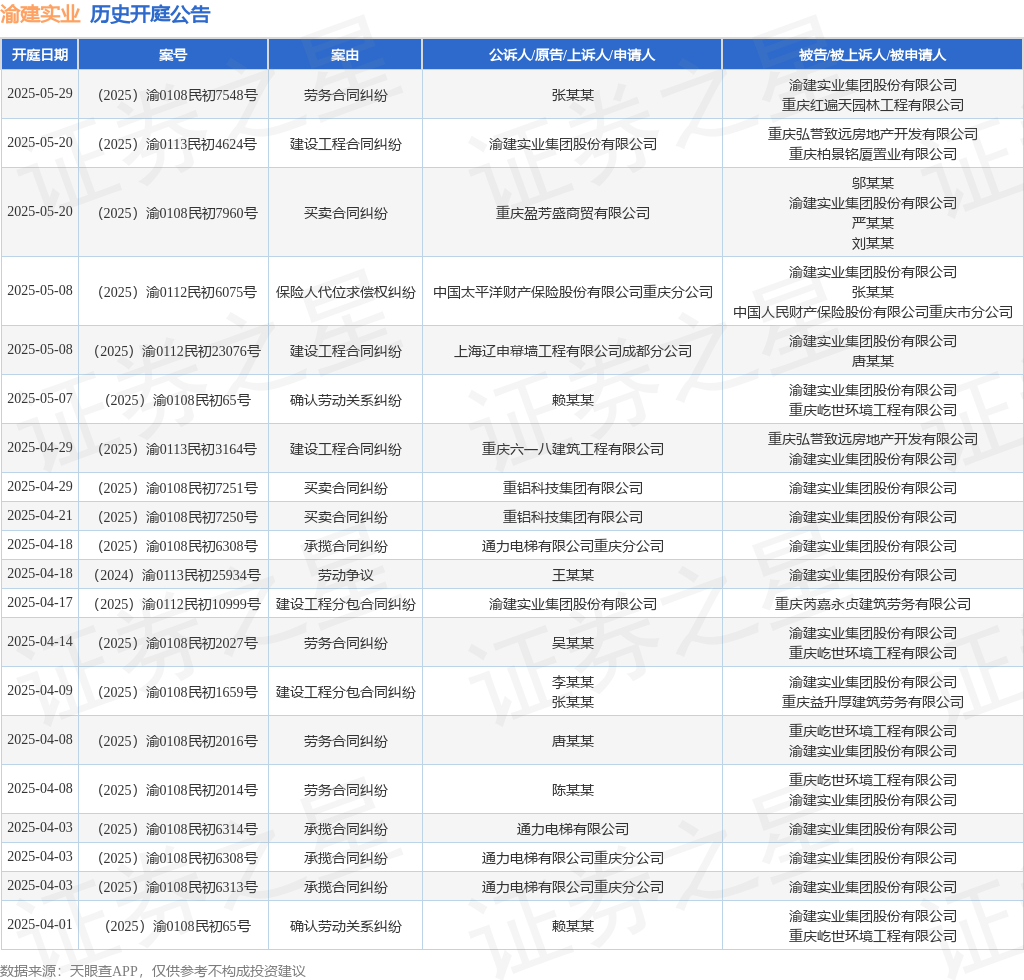
Task: Click case number 渝0108民初1659号
Action: [x=178, y=693]
